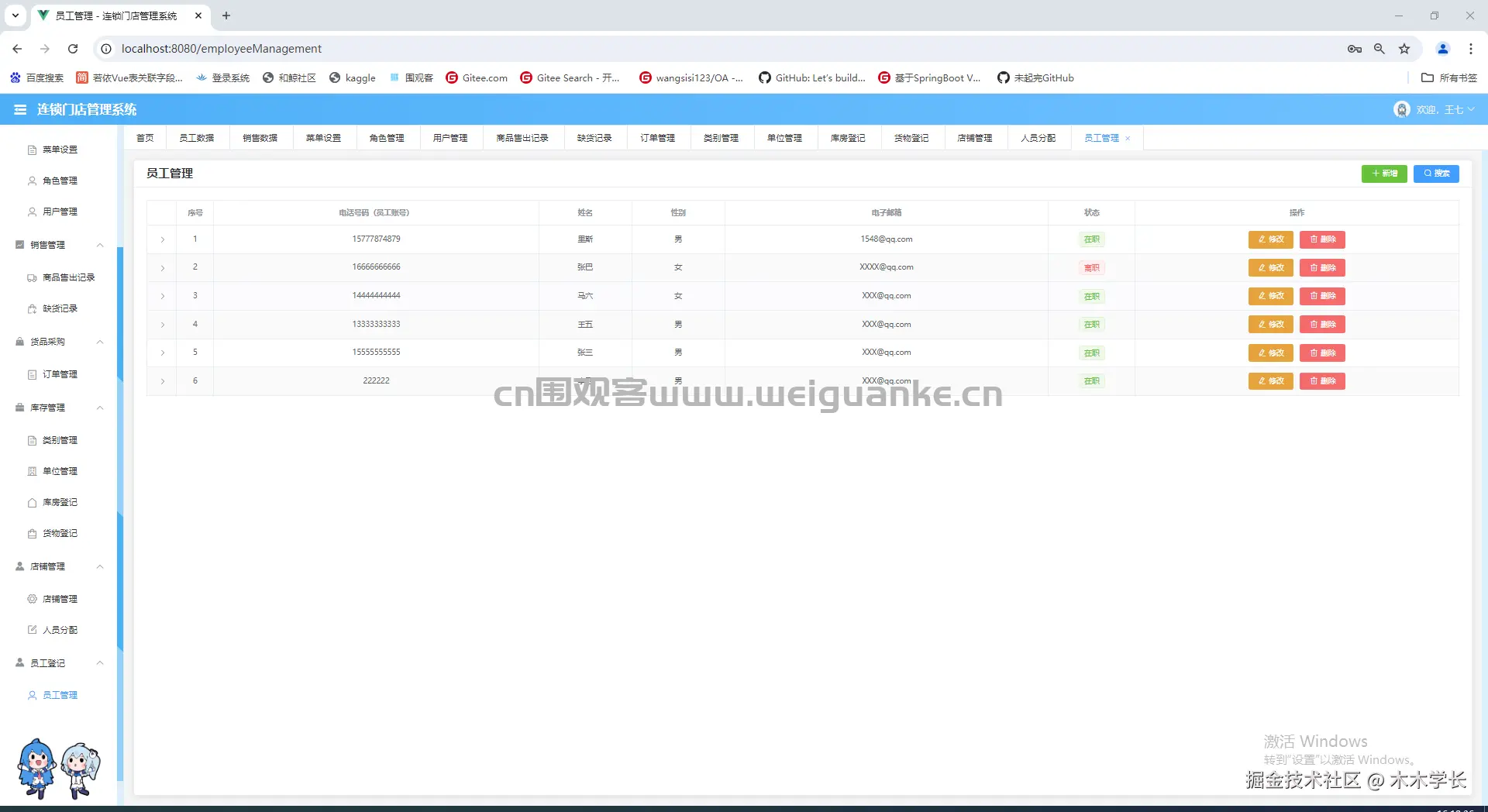The width and height of the screenshot is (1488, 812).
Task: Switch to the 人员分配 tab
Action: pos(1038,138)
